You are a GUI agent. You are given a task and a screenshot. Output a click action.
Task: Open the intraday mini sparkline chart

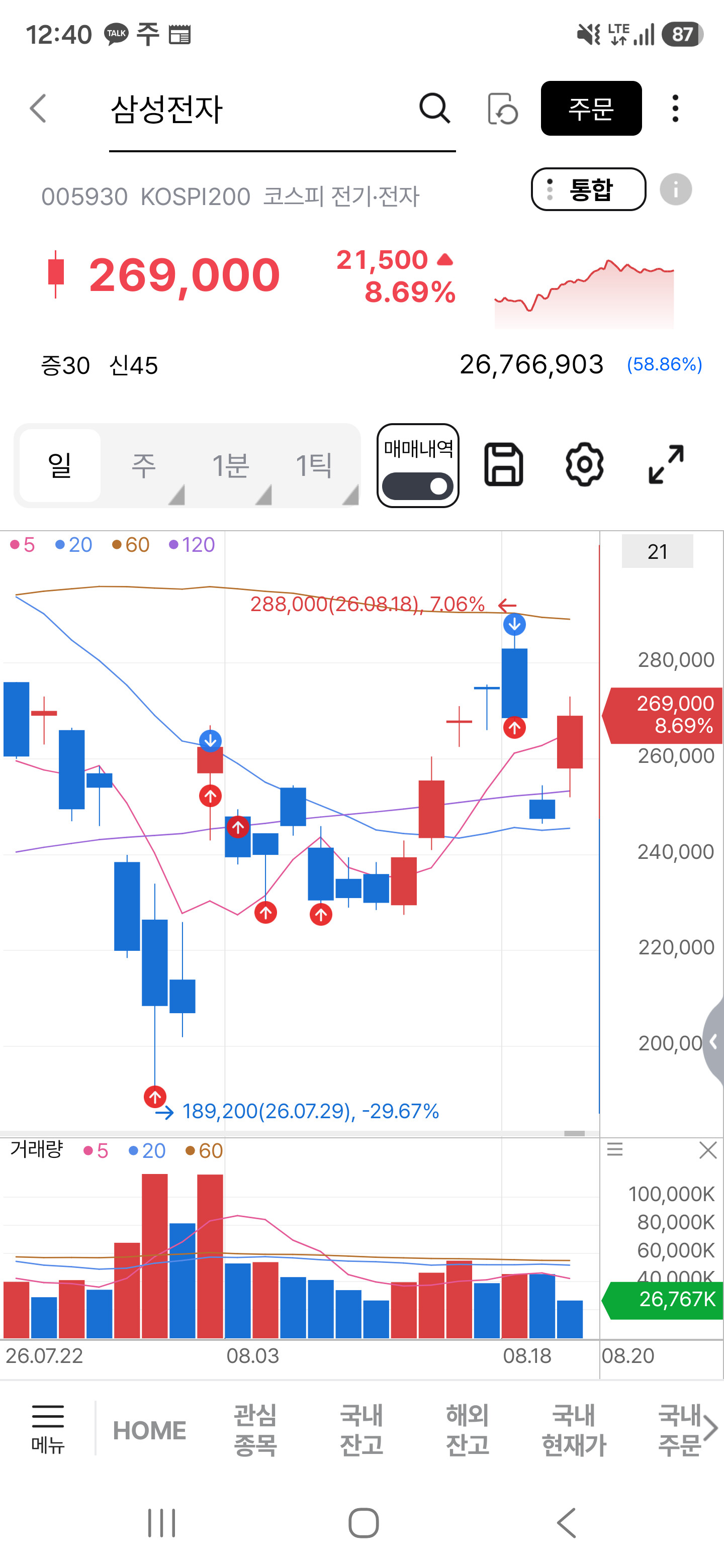pyautogui.click(x=584, y=293)
